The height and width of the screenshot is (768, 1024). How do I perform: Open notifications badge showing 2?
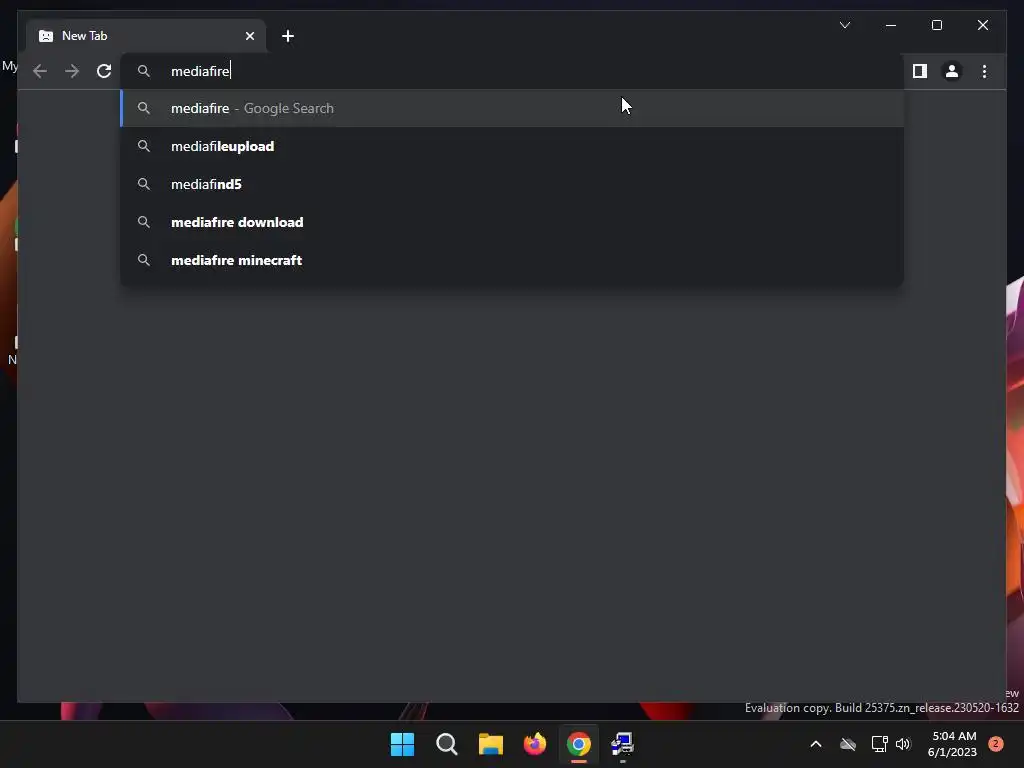[996, 744]
